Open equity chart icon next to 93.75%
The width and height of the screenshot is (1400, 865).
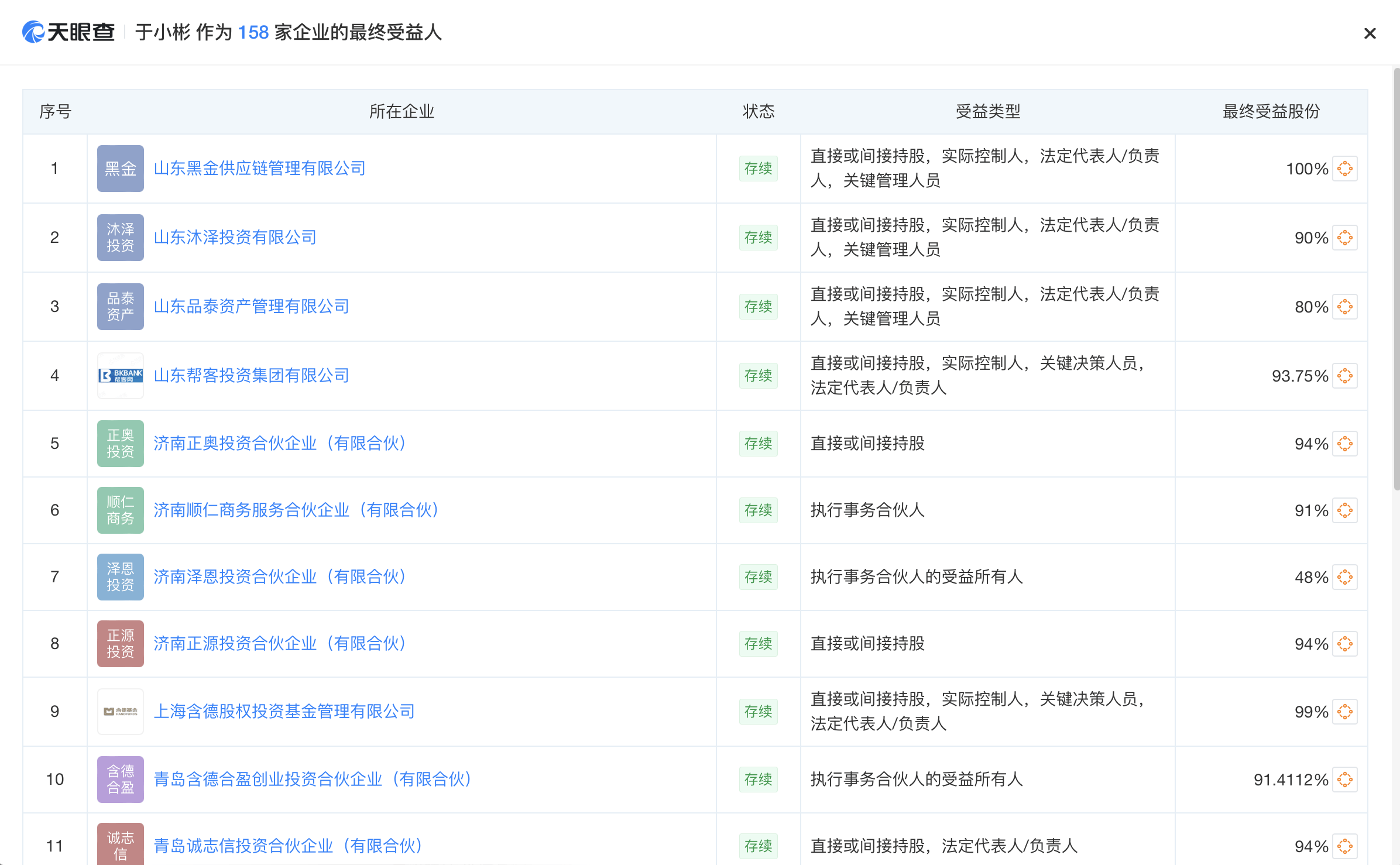[1344, 376]
